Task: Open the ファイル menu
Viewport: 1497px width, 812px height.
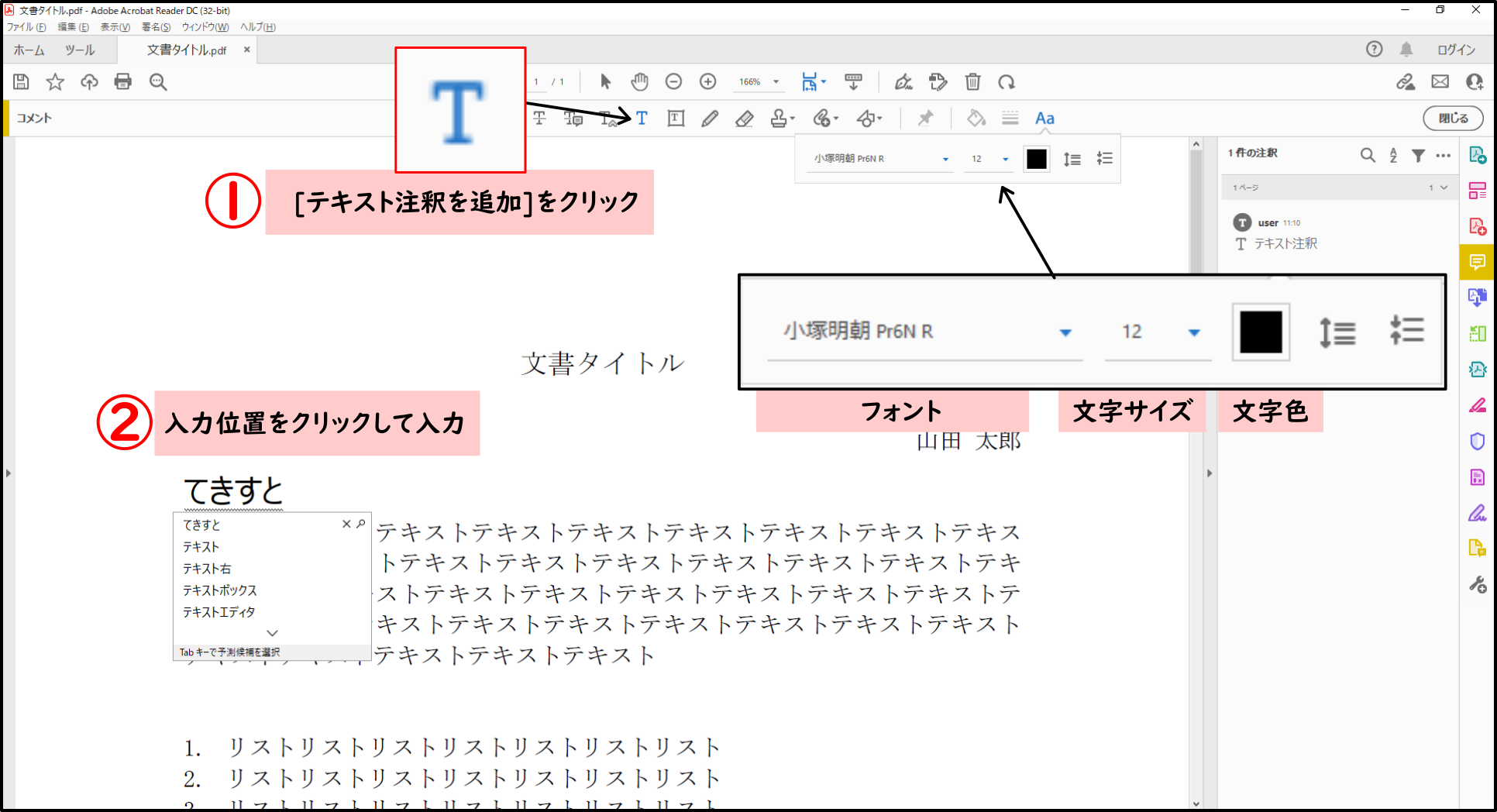Action: 26,27
